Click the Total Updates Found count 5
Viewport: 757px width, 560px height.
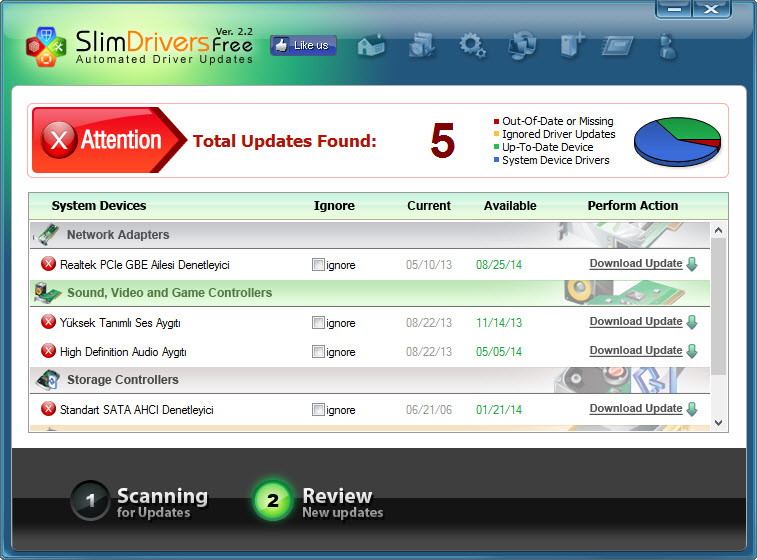pyautogui.click(x=443, y=140)
